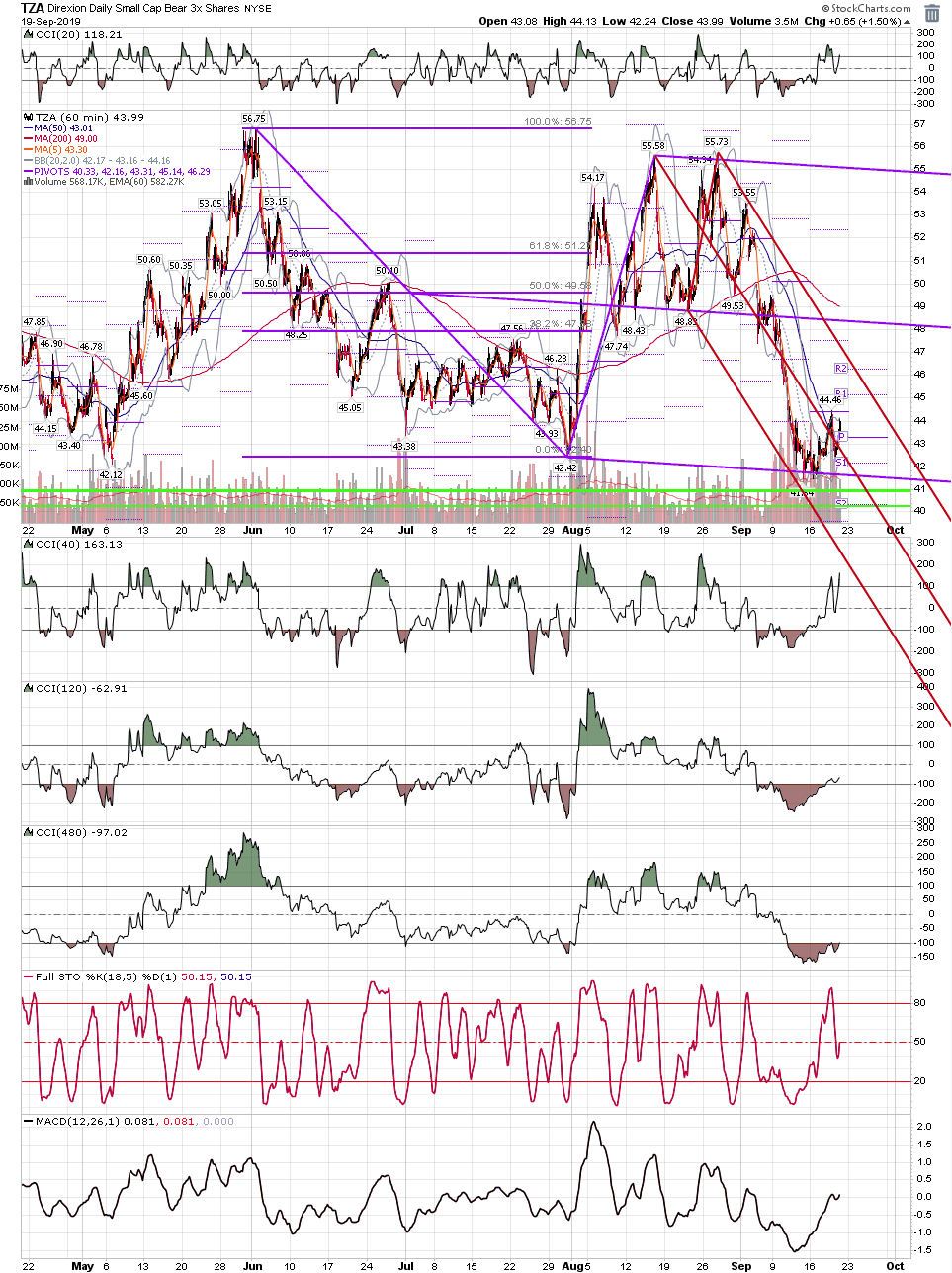The image size is (952, 1273).
Task: Click the "47.74" price label
Action: [616, 347]
